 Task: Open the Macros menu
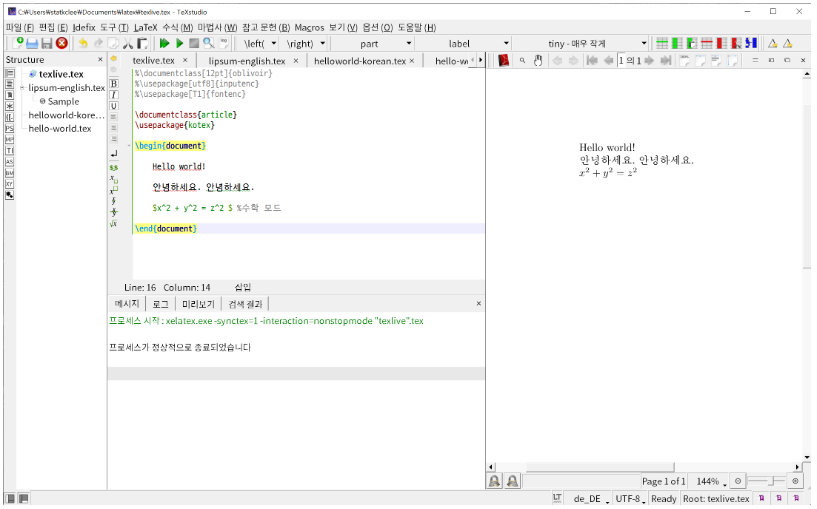[309, 28]
